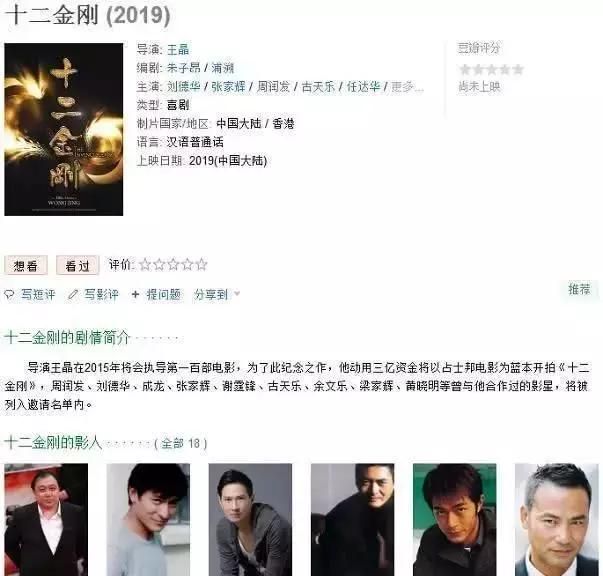The width and height of the screenshot is (603, 576).
Task: Open the first celebrity photo, man in suit
Action: [46, 519]
